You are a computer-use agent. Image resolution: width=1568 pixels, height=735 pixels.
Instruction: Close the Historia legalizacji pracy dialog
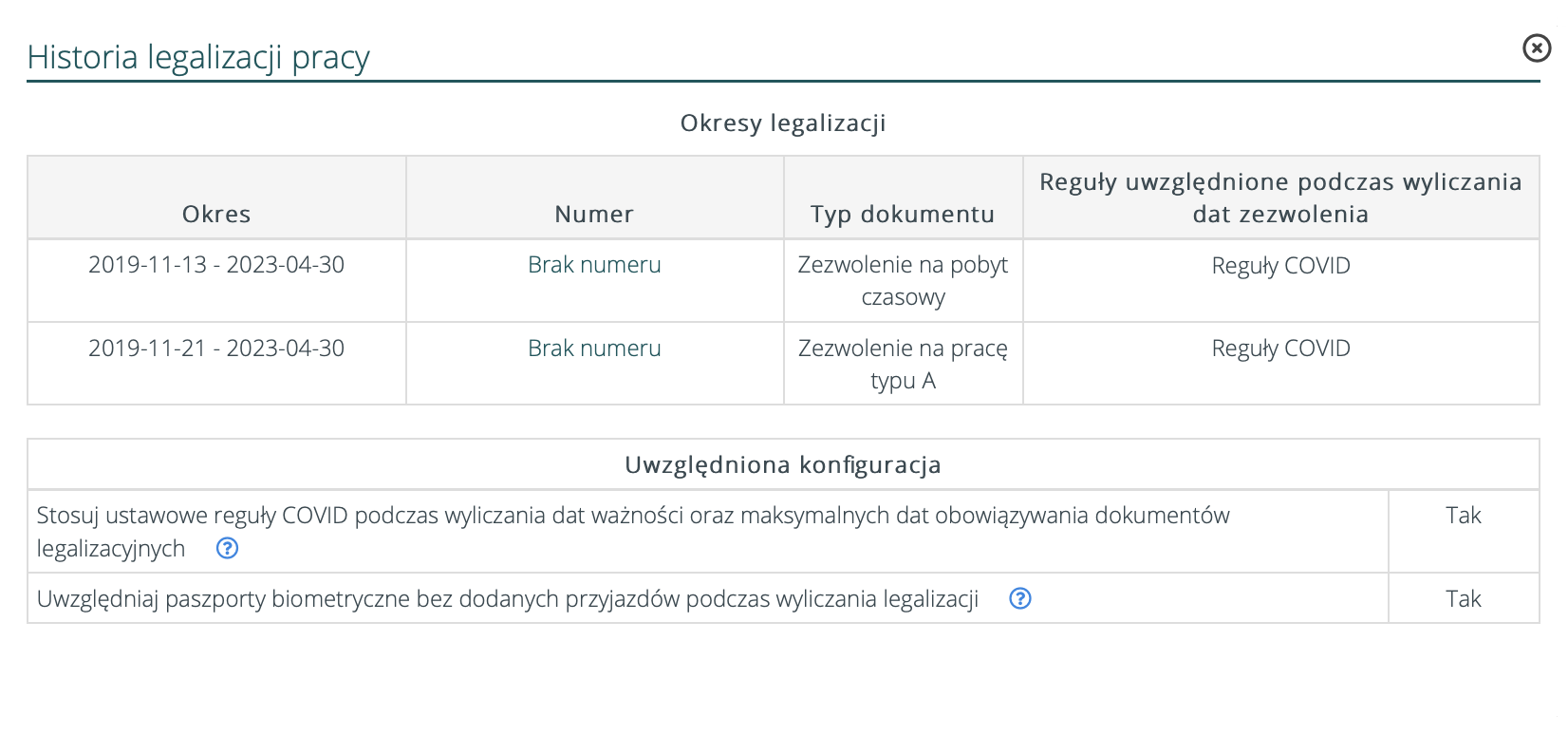pyautogui.click(x=1536, y=47)
